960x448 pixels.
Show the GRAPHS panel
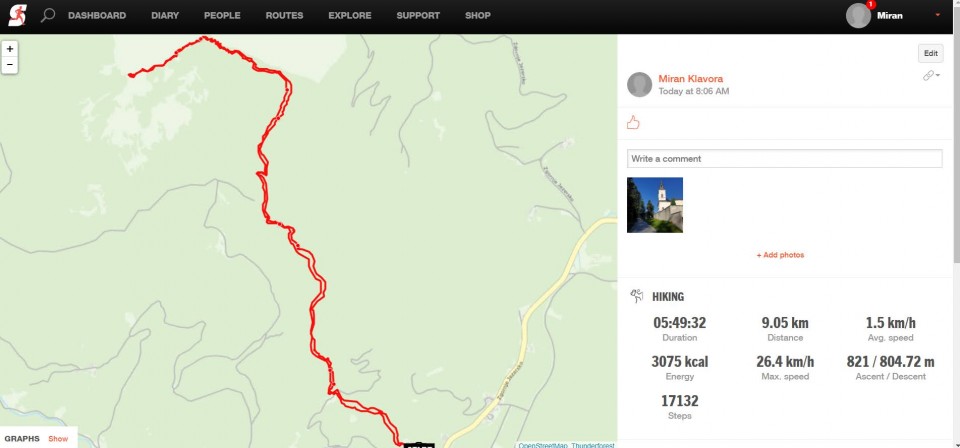(x=58, y=438)
